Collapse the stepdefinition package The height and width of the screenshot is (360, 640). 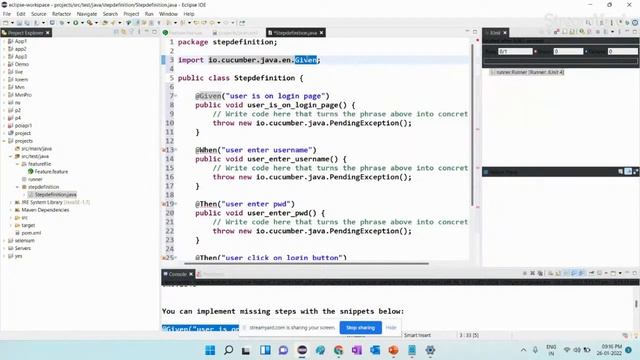pyautogui.click(x=18, y=187)
